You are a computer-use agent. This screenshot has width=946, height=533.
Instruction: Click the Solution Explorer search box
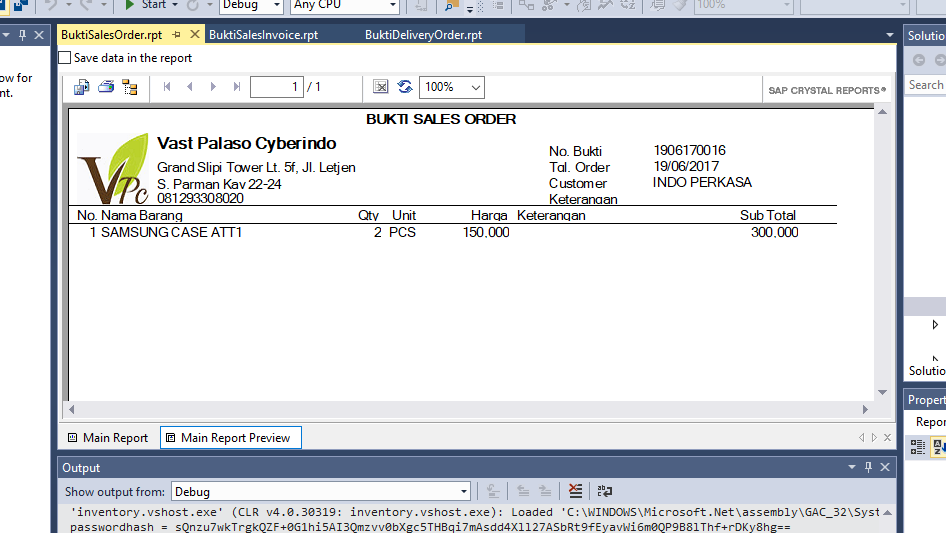tap(926, 85)
